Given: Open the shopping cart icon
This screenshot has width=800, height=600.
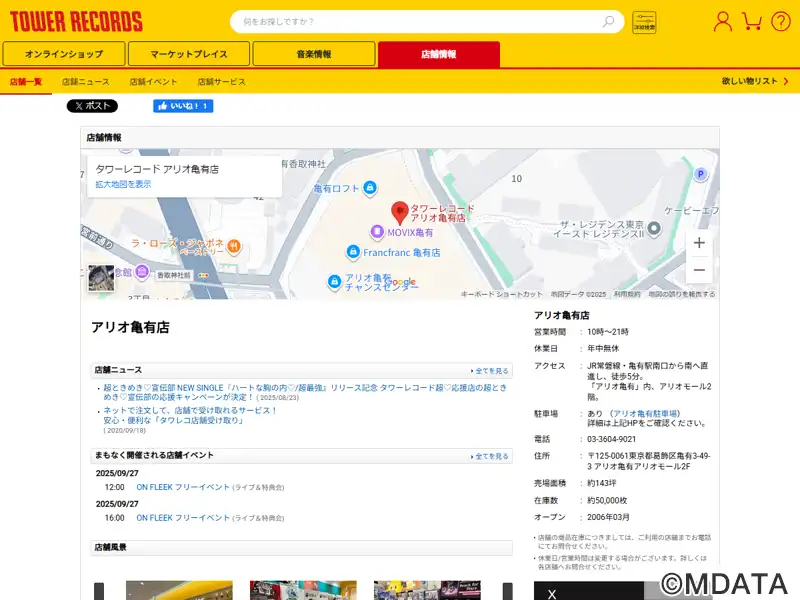Looking at the screenshot, I should pyautogui.click(x=752, y=21).
